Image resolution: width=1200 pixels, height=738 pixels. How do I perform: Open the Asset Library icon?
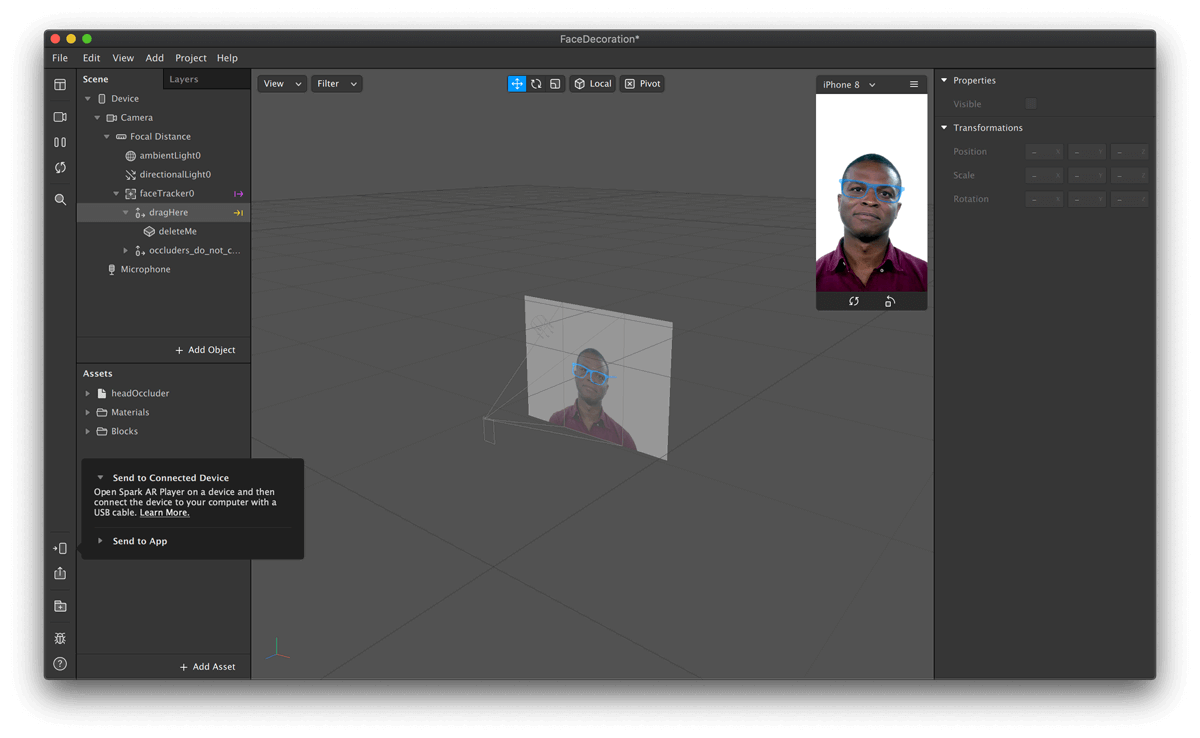pyautogui.click(x=60, y=606)
